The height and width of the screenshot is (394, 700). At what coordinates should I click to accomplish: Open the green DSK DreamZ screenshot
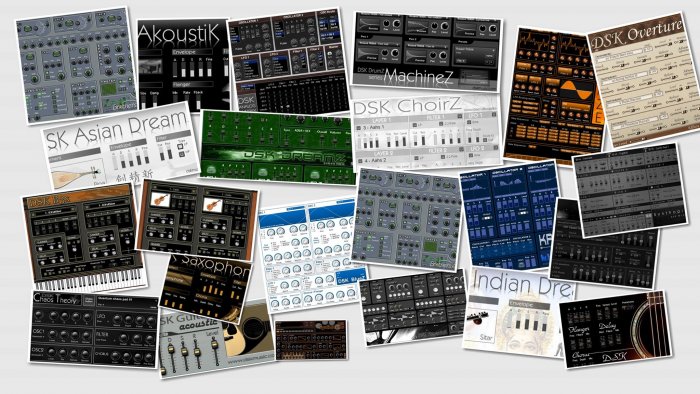point(277,147)
